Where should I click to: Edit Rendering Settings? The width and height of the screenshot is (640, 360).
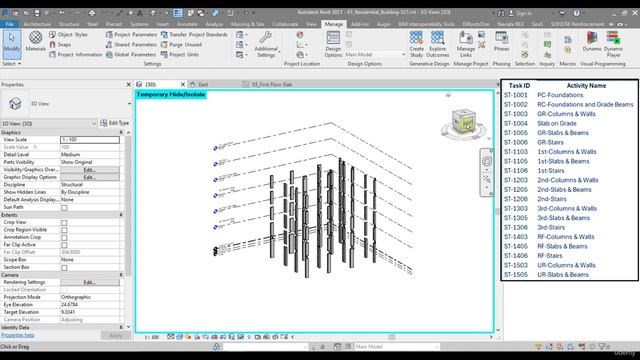[x=90, y=282]
